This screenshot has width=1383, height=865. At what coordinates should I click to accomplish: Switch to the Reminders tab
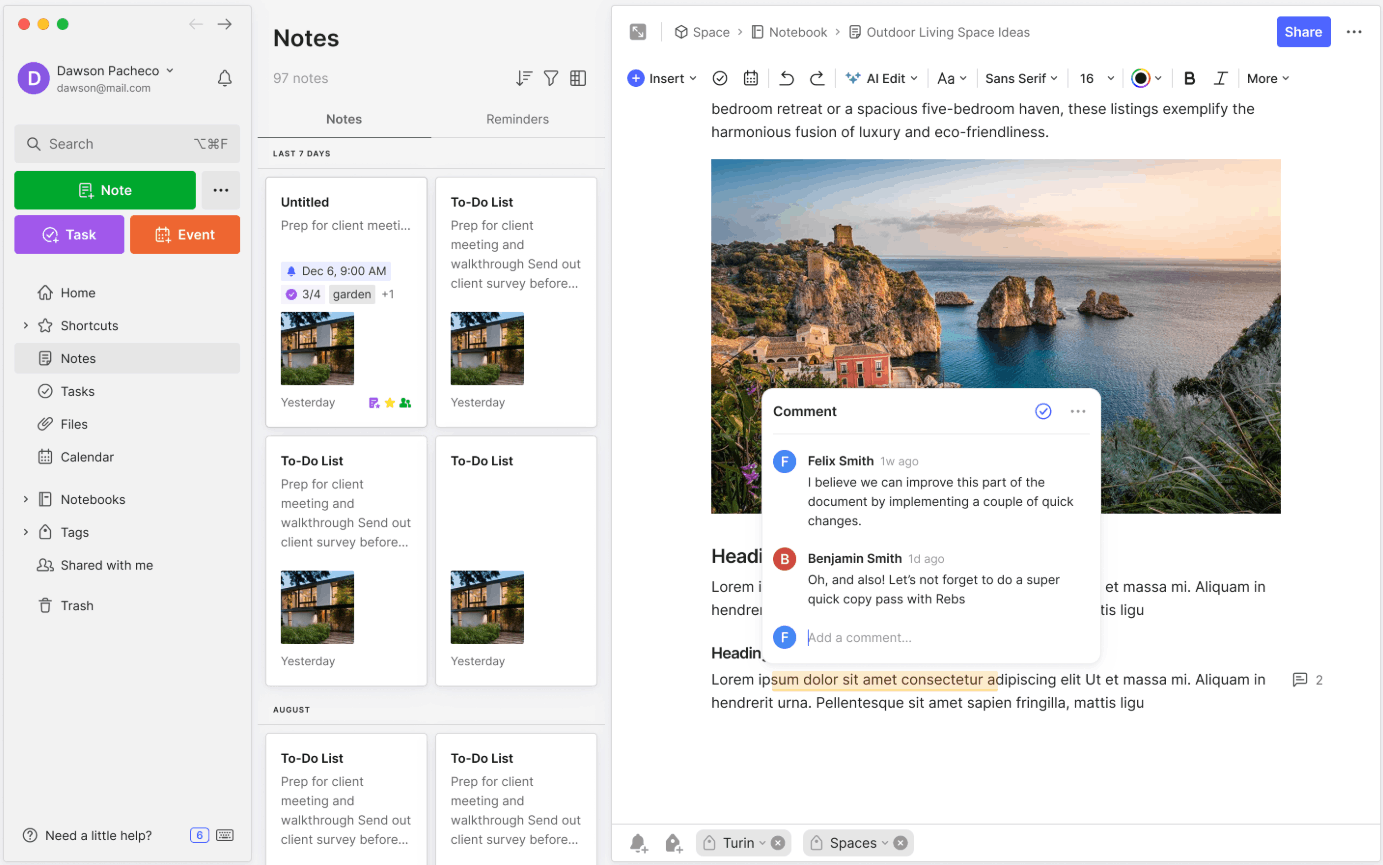tap(516, 119)
